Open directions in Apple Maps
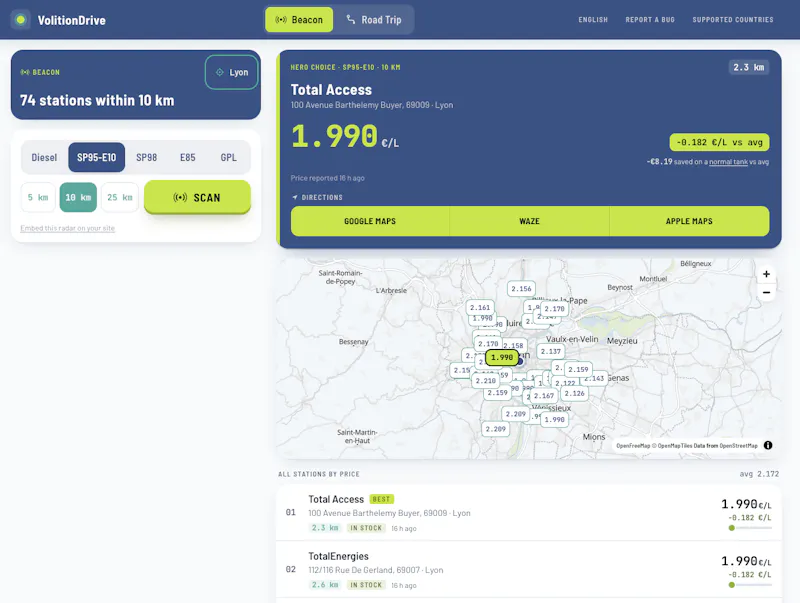 pyautogui.click(x=689, y=221)
